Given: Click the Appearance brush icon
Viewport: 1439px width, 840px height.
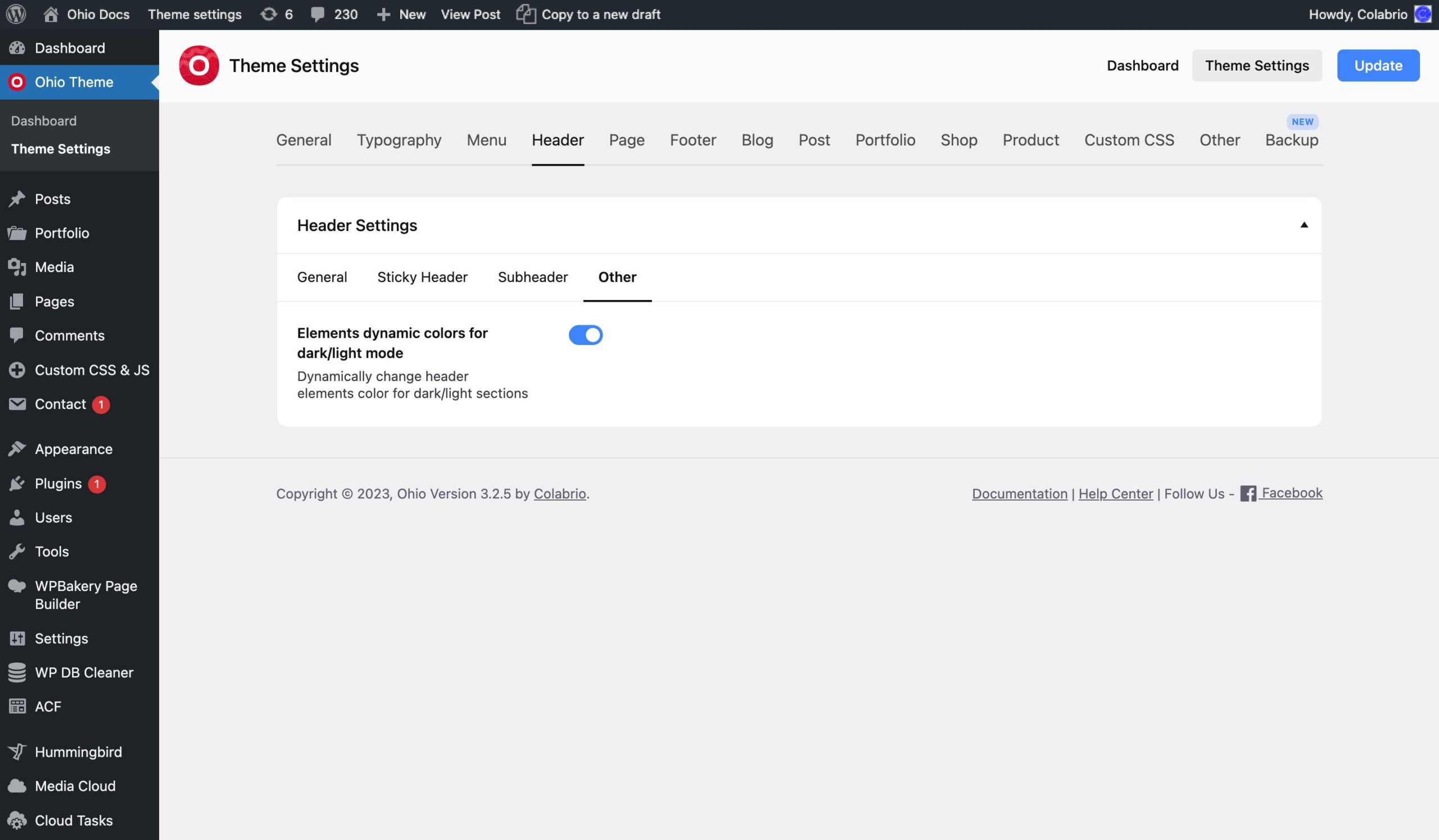Looking at the screenshot, I should click(x=17, y=449).
